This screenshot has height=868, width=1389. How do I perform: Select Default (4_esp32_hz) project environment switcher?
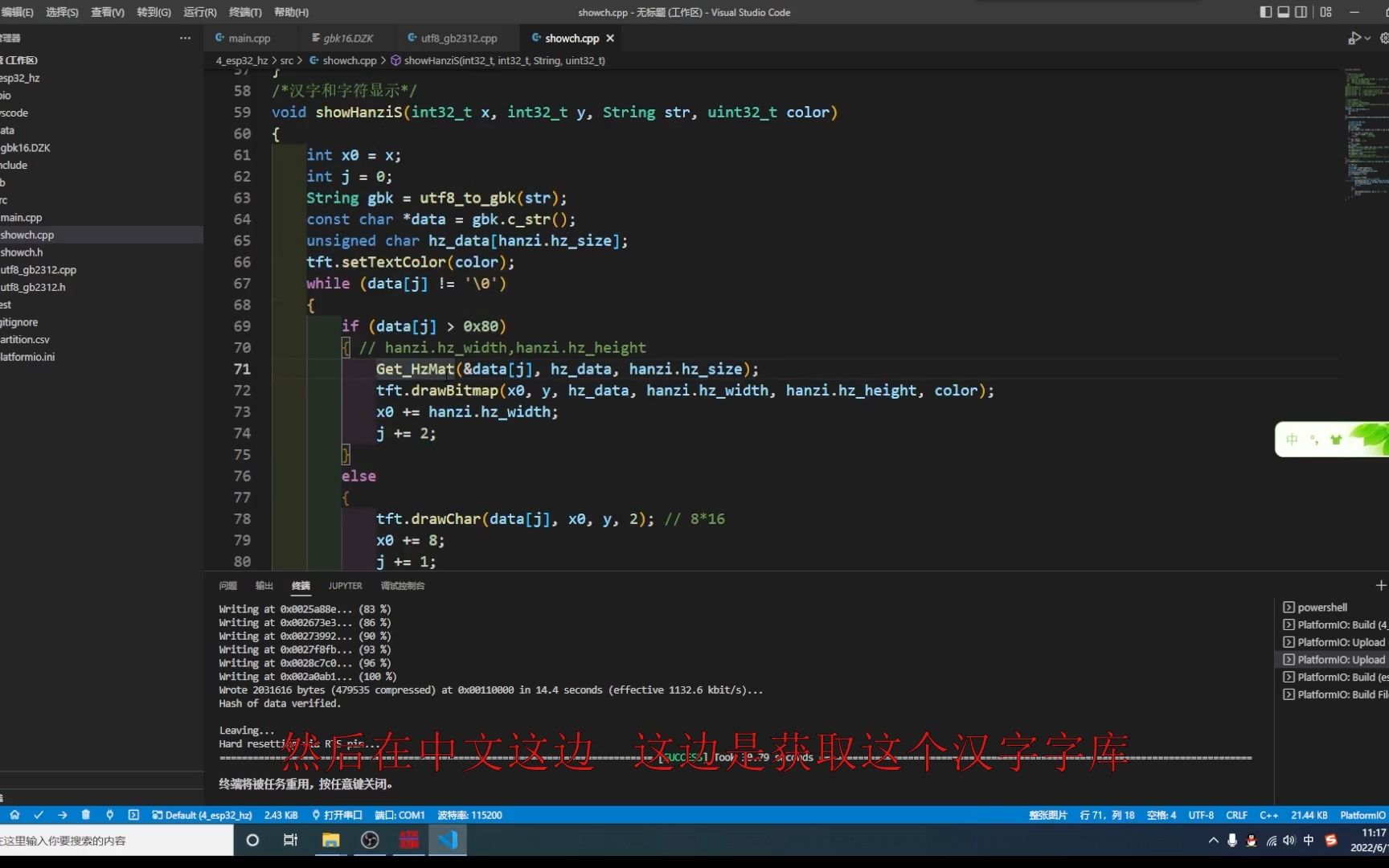(x=202, y=815)
